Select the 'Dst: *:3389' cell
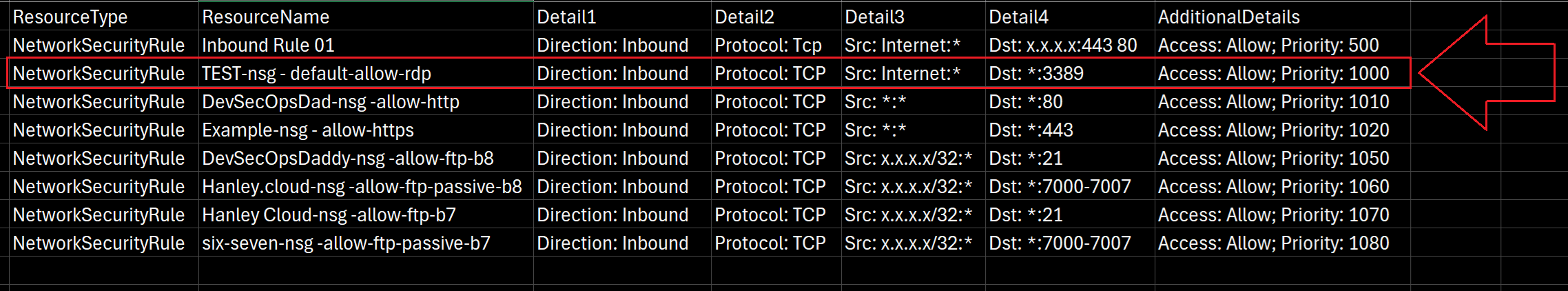The width and height of the screenshot is (1568, 291). pyautogui.click(x=1036, y=73)
